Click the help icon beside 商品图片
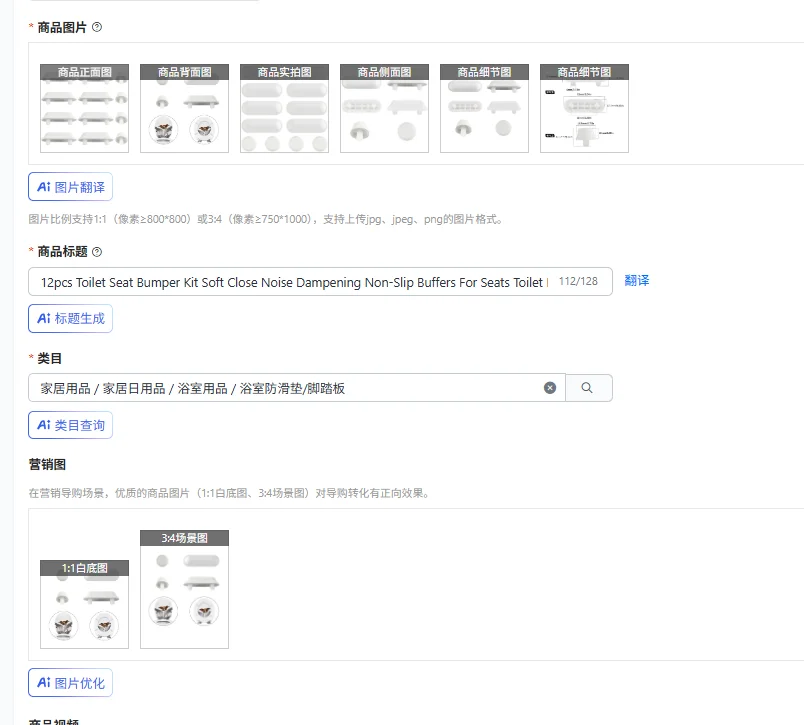 [x=96, y=27]
